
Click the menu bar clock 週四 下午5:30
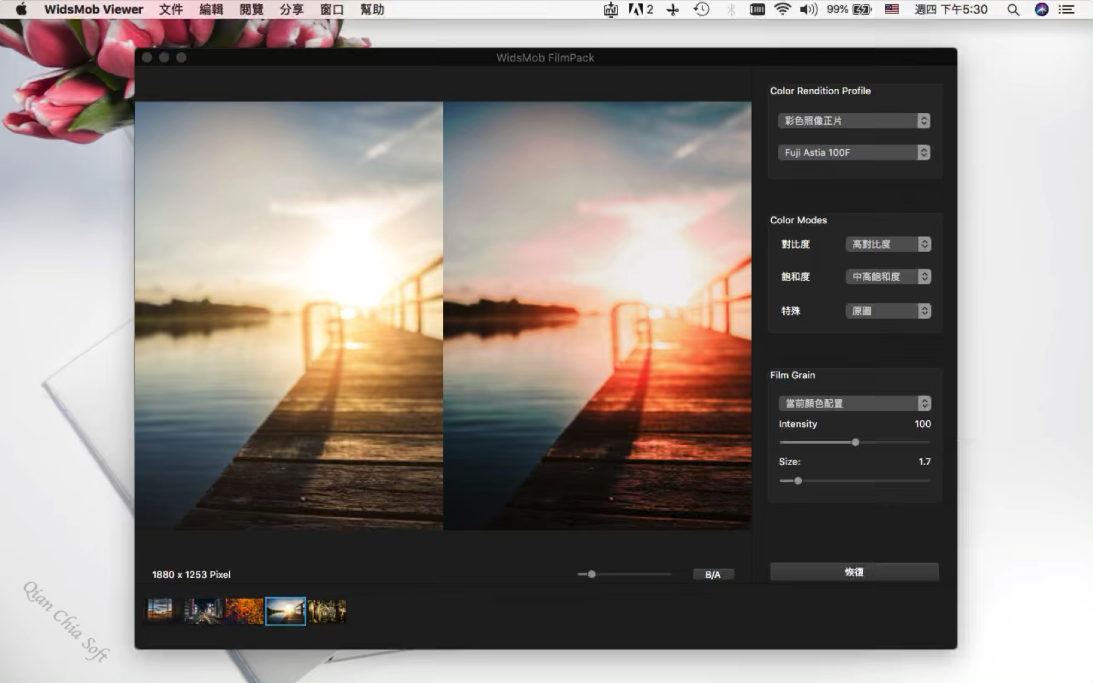(951, 9)
